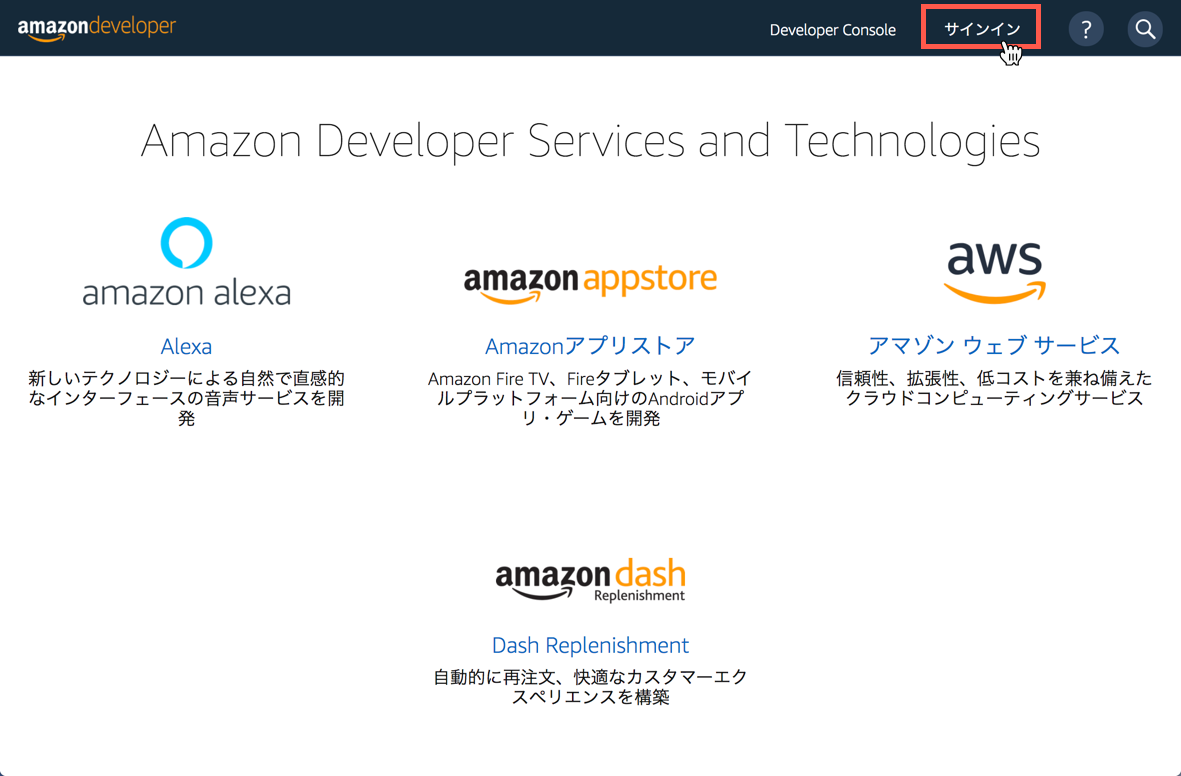1181x776 pixels.
Task: Click the Fire TV appstore description text
Action: (590, 398)
